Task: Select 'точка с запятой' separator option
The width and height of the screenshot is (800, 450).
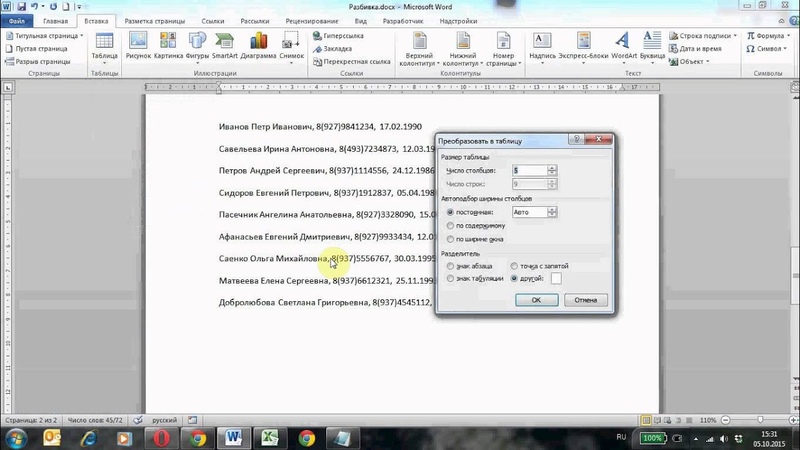Action: click(x=514, y=266)
